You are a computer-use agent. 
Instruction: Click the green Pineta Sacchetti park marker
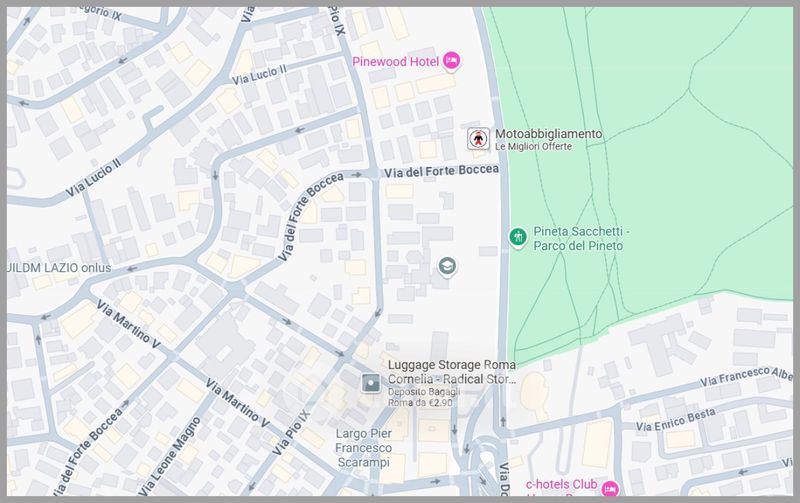point(517,237)
